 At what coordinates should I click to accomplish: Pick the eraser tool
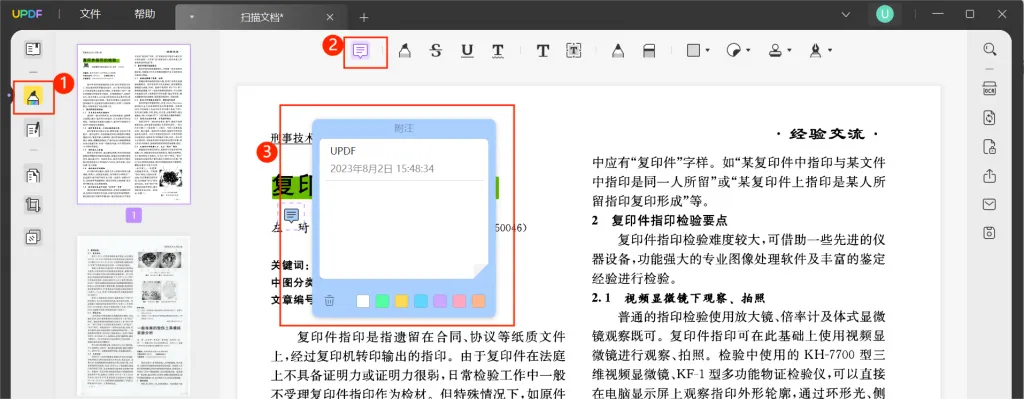649,50
